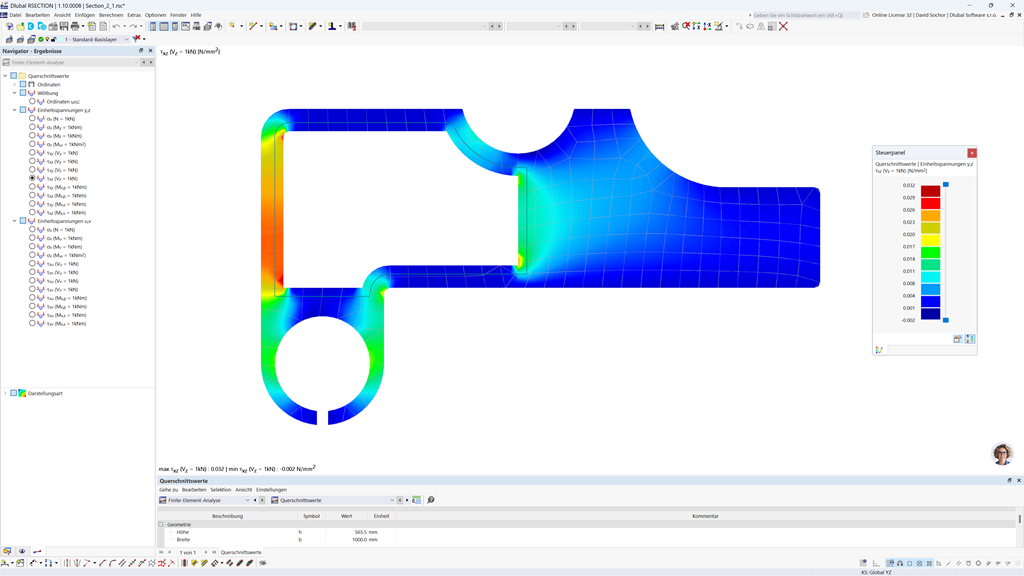1024x576 pixels.
Task: Open the Hilfe menu
Action: point(196,14)
